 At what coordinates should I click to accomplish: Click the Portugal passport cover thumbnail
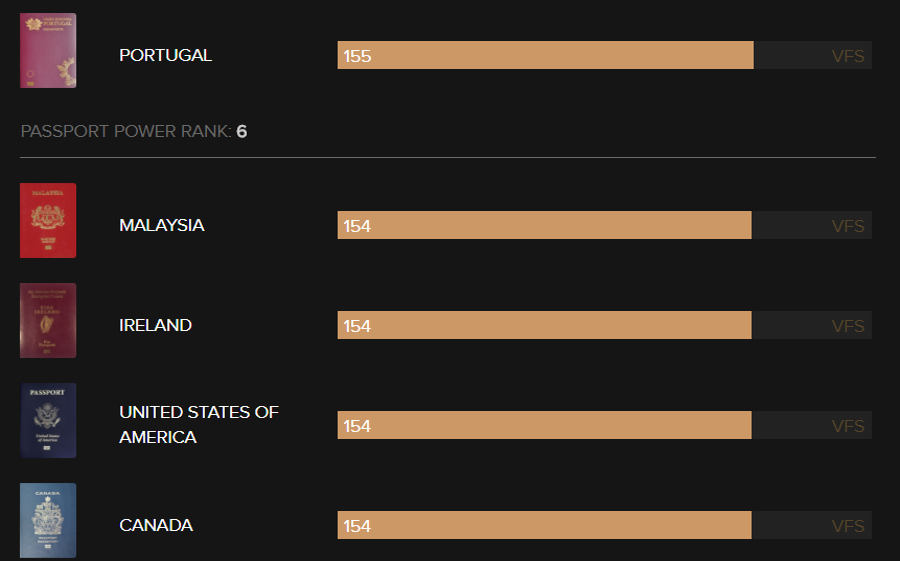coord(48,51)
